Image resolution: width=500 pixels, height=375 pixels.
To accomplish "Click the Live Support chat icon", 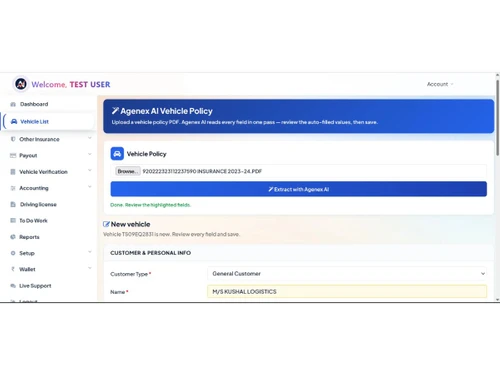I will (x=13, y=286).
